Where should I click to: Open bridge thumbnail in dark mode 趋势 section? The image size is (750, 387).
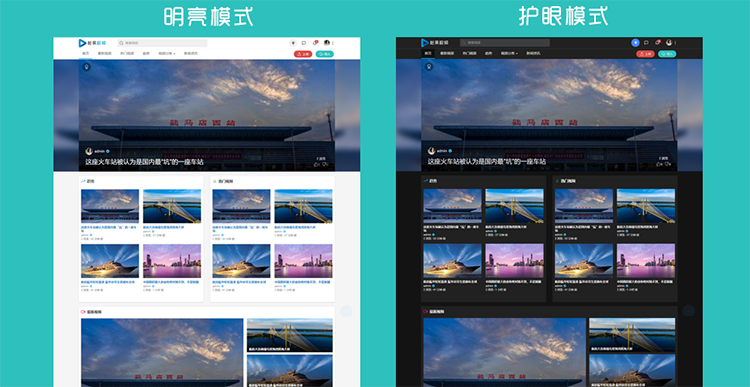pyautogui.click(x=514, y=206)
